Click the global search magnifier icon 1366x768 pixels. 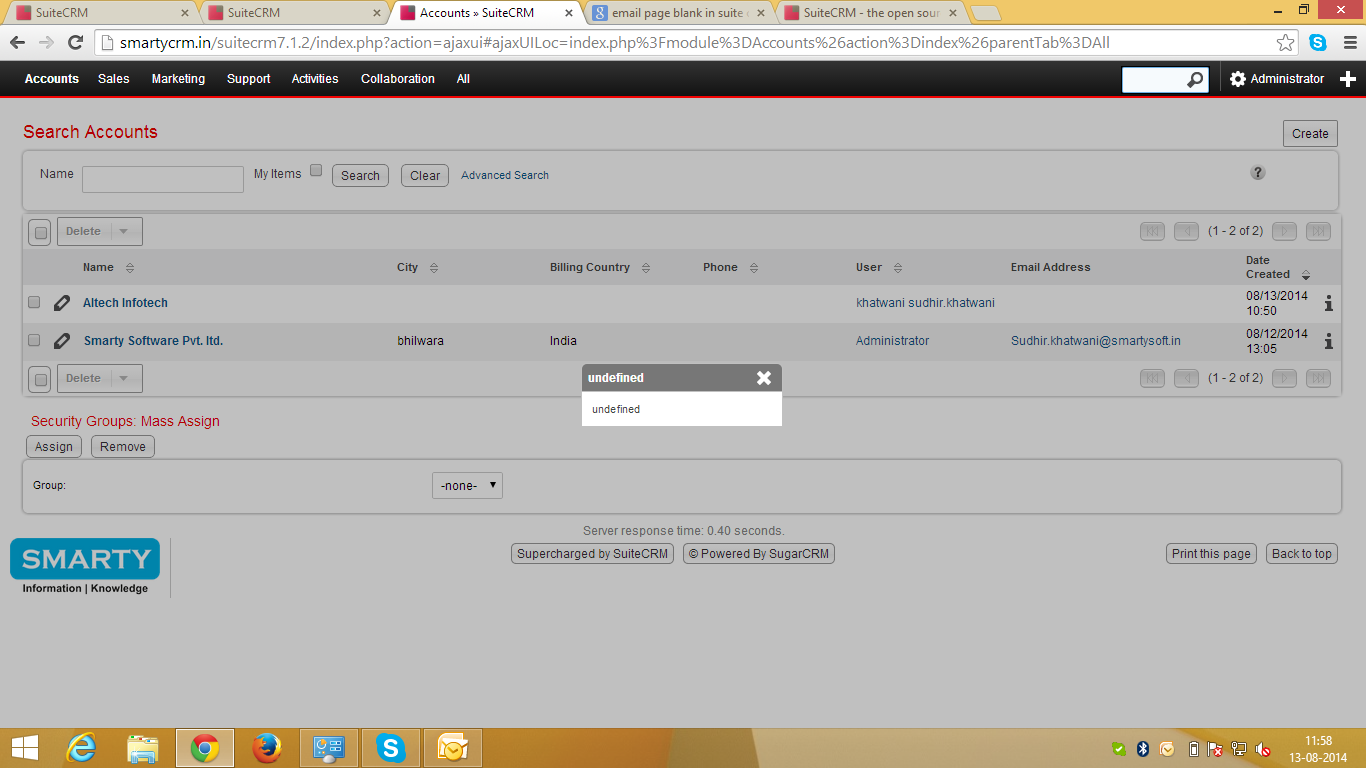click(1195, 80)
